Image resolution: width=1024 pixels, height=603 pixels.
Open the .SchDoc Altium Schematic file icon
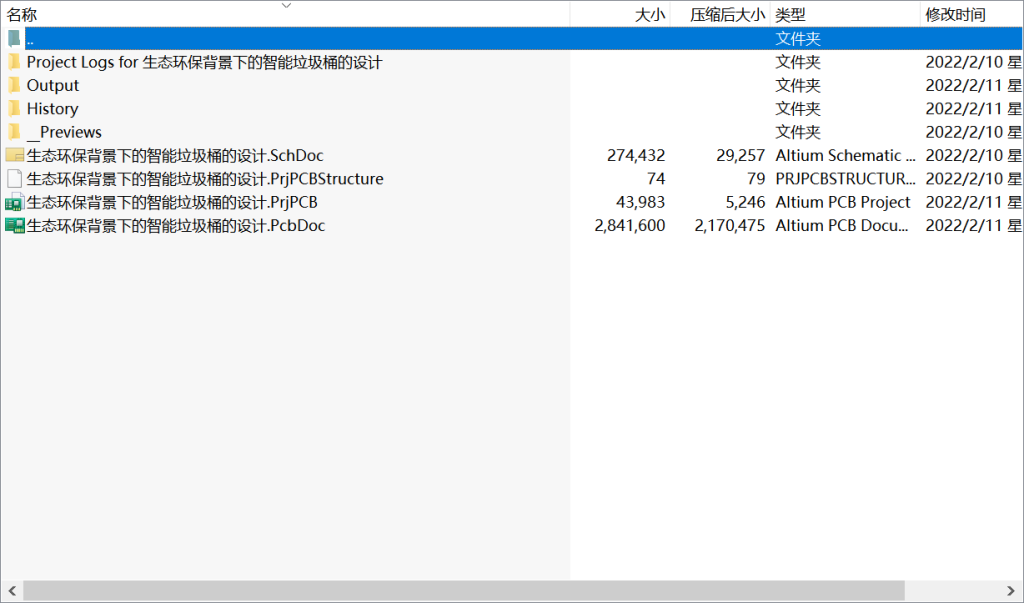click(x=14, y=155)
